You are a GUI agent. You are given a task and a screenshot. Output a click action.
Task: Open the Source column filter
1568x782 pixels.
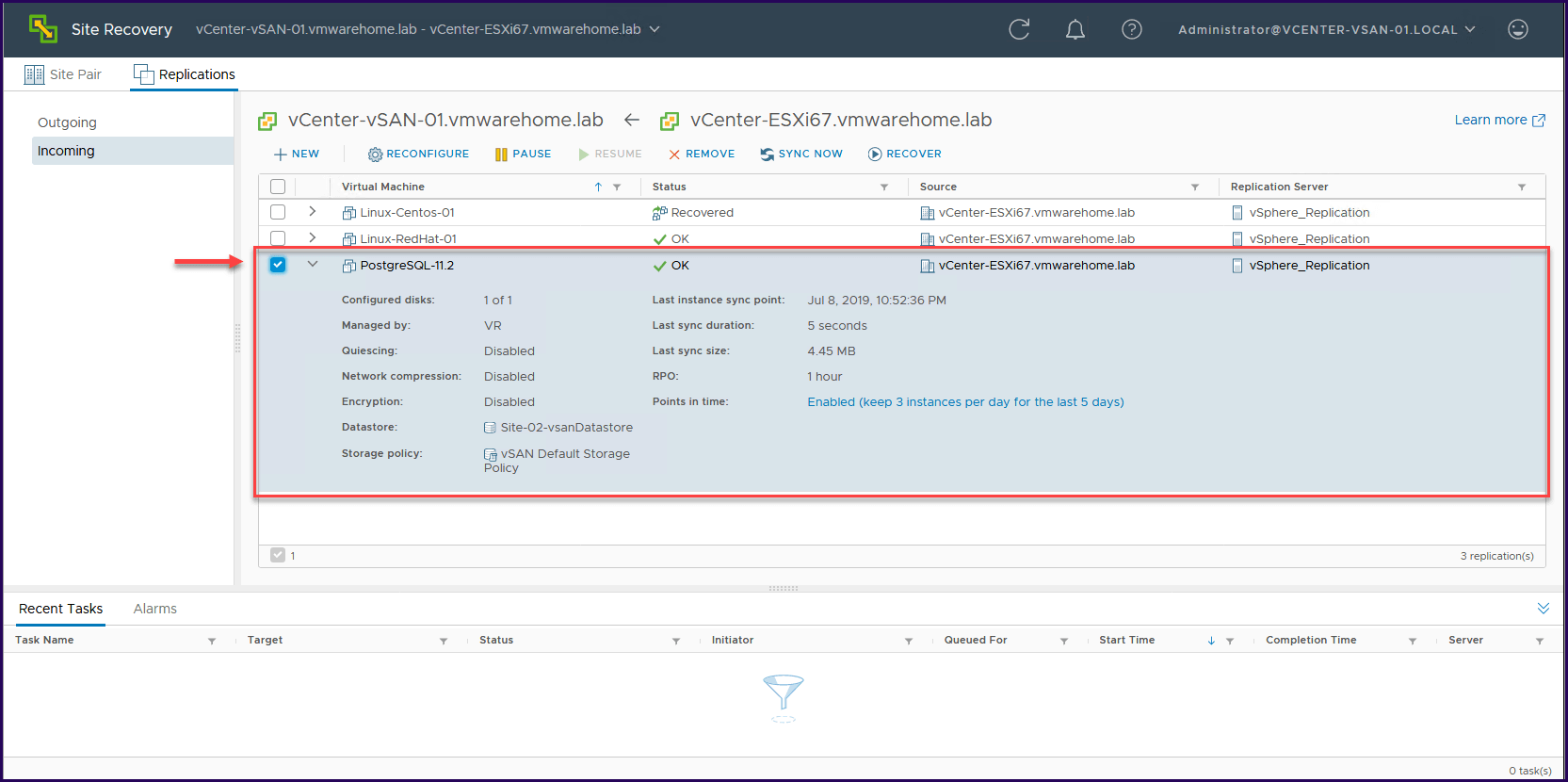pyautogui.click(x=1195, y=187)
